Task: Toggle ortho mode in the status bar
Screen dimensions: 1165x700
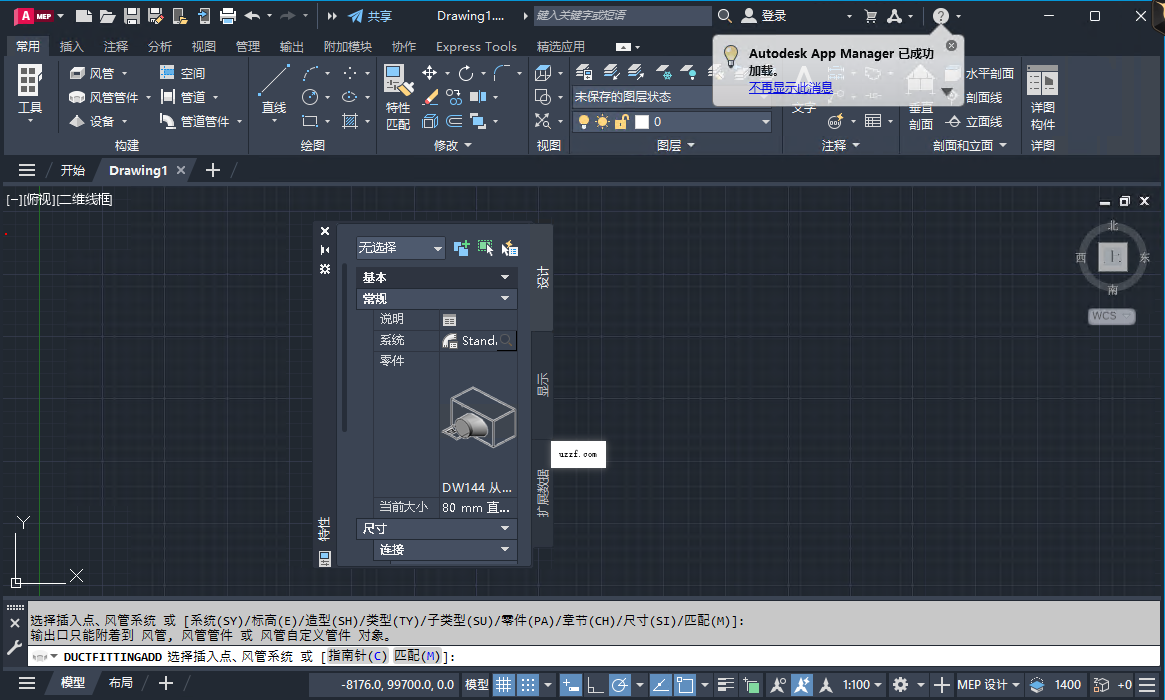Action: 598,683
